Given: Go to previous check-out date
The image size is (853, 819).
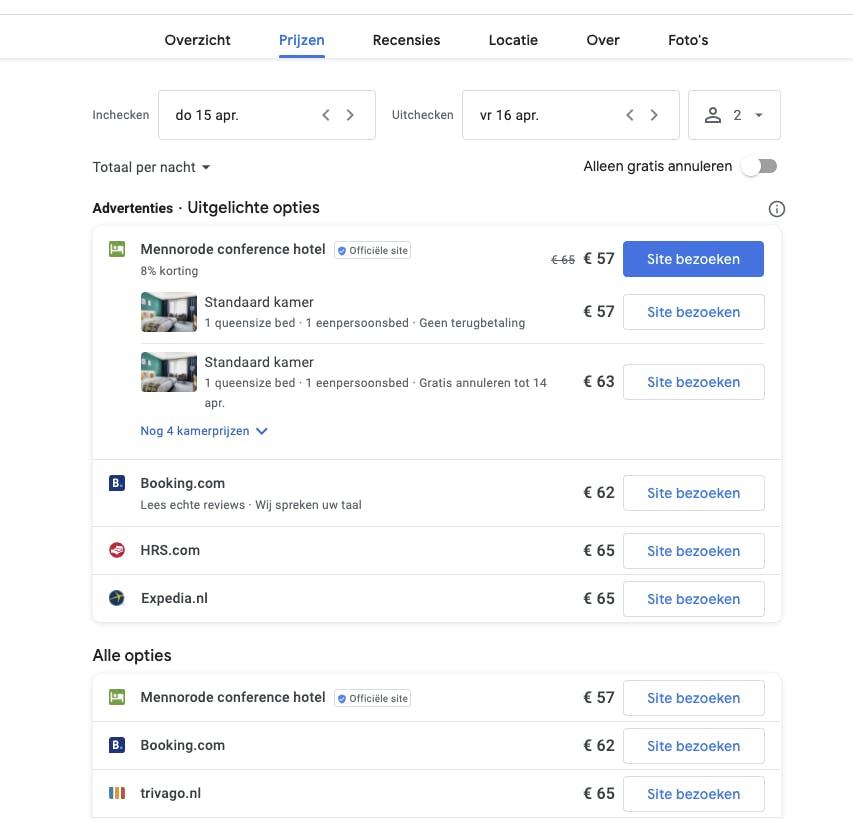Looking at the screenshot, I should click(x=630, y=115).
